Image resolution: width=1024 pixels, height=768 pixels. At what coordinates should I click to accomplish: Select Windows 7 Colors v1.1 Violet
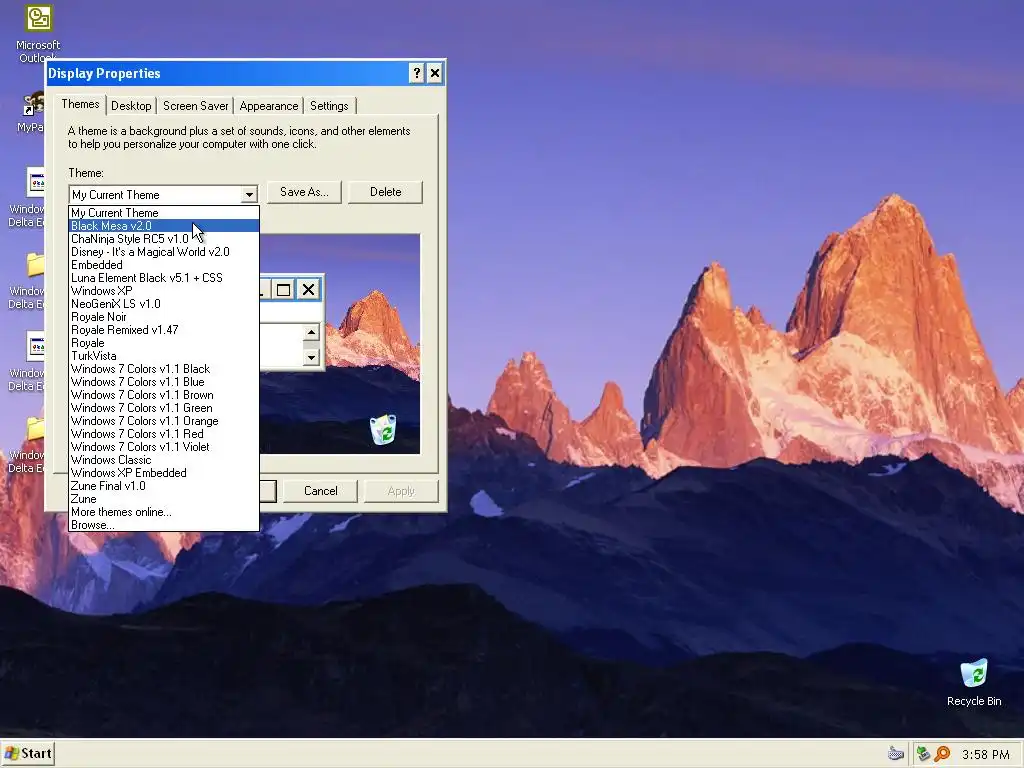pyautogui.click(x=164, y=447)
